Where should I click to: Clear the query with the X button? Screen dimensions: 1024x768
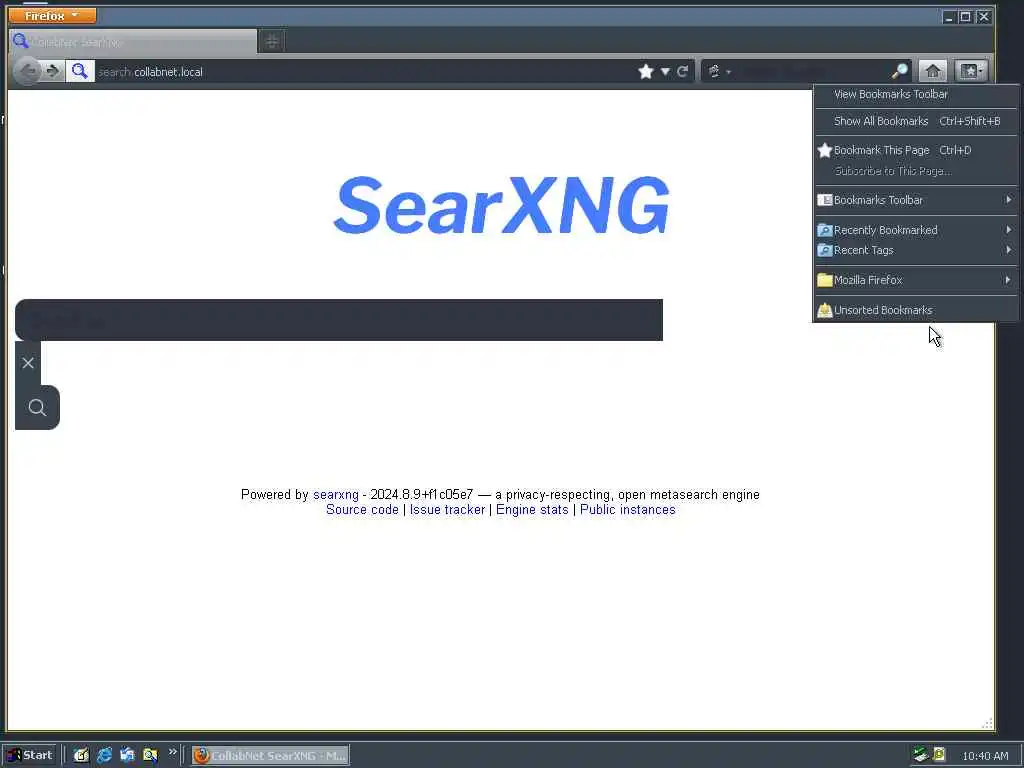click(28, 363)
